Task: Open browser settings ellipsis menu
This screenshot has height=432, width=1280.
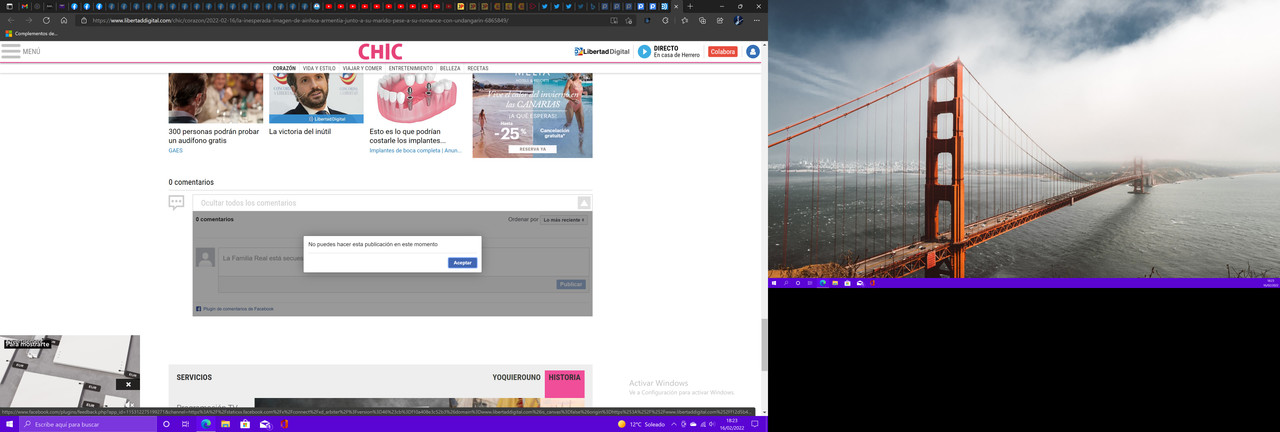Action: [756, 20]
